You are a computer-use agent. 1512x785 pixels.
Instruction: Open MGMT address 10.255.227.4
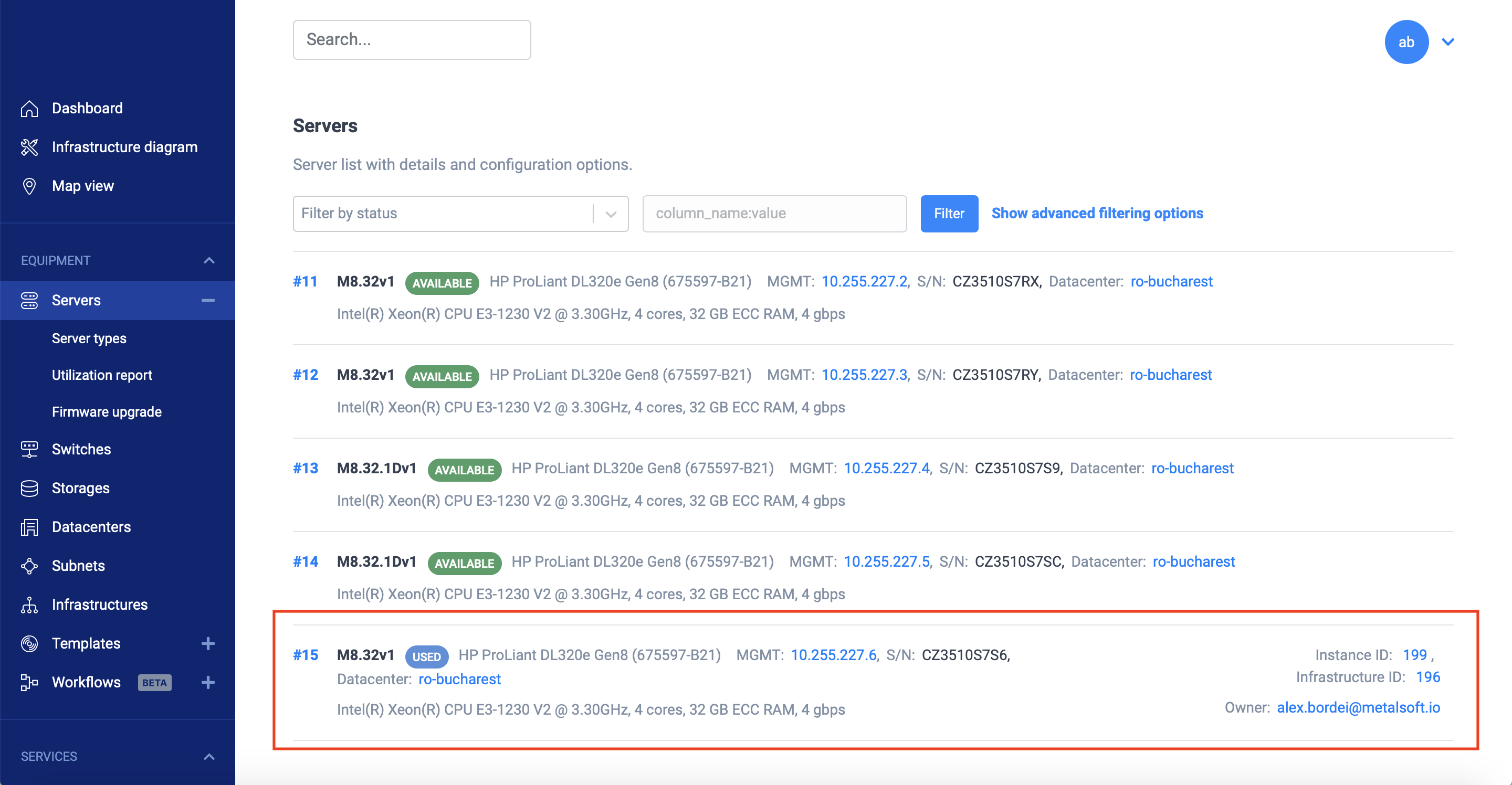(886, 468)
